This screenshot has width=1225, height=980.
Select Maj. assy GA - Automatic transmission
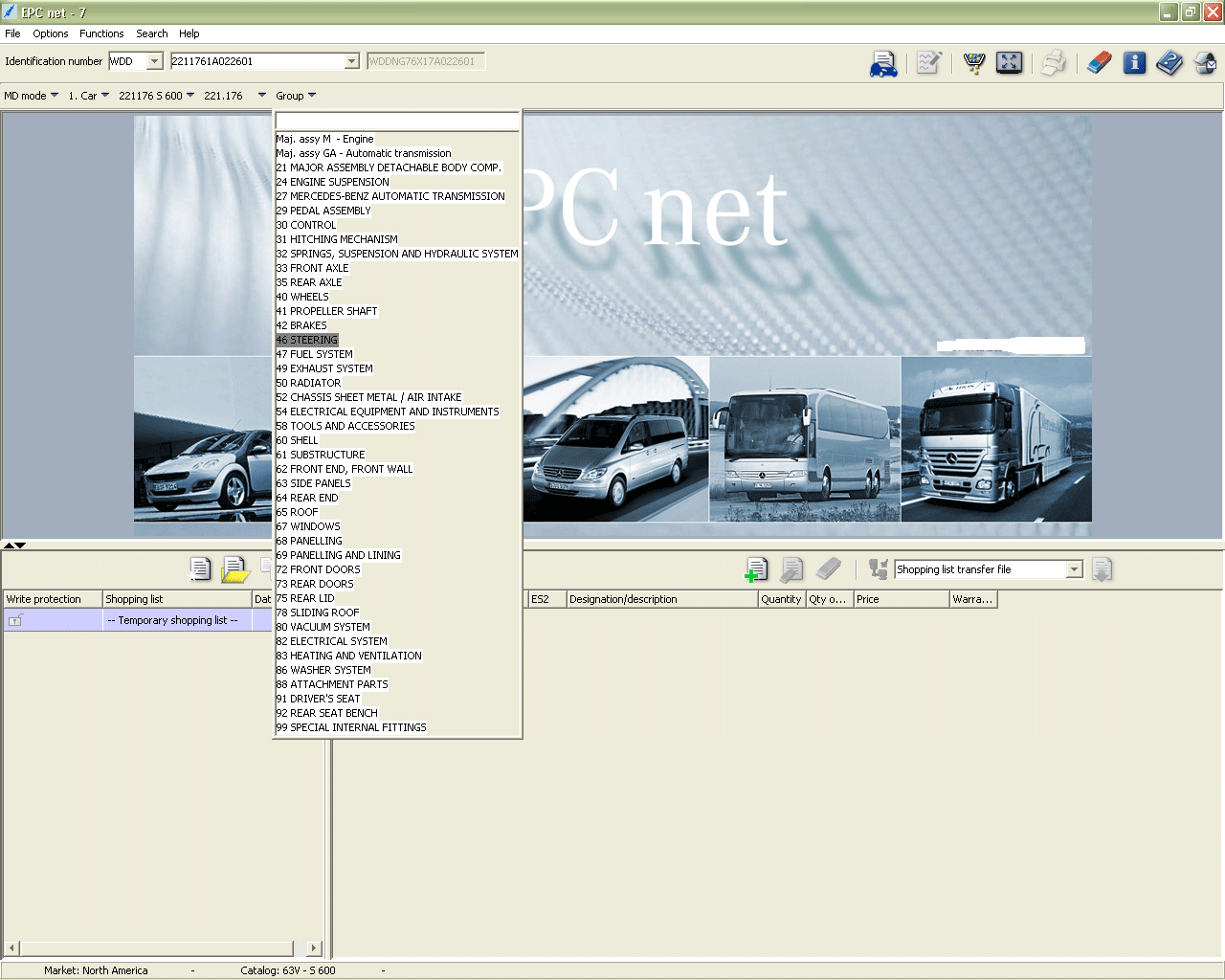pyautogui.click(x=364, y=153)
